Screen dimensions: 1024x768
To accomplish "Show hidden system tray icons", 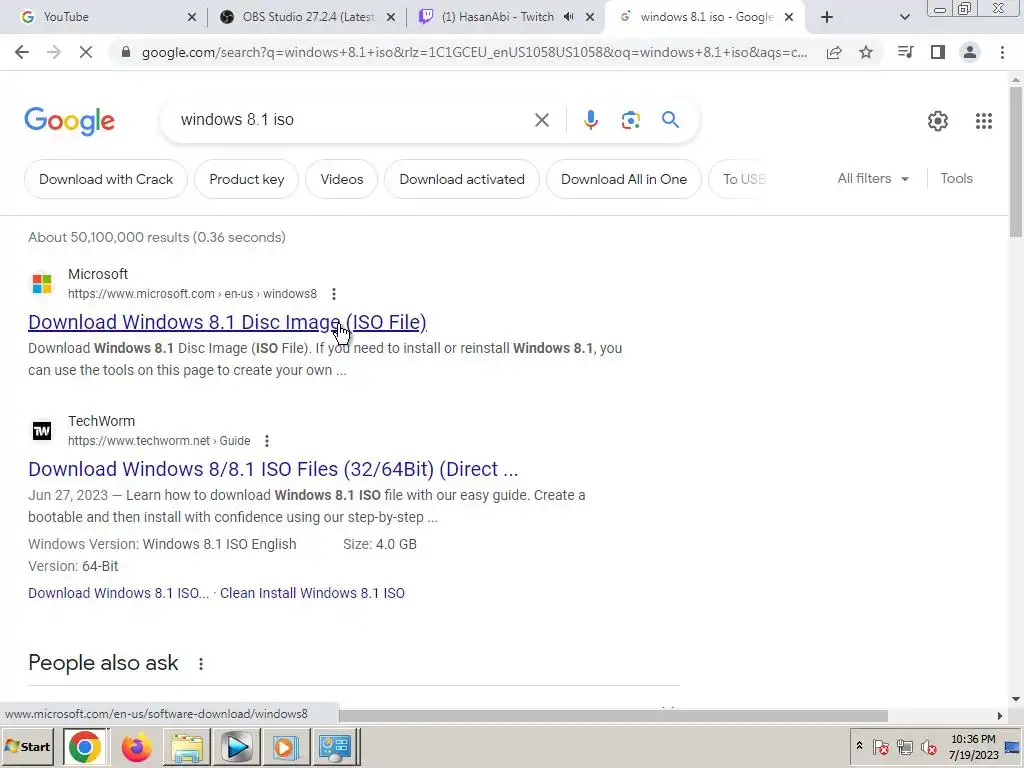I will pos(859,746).
